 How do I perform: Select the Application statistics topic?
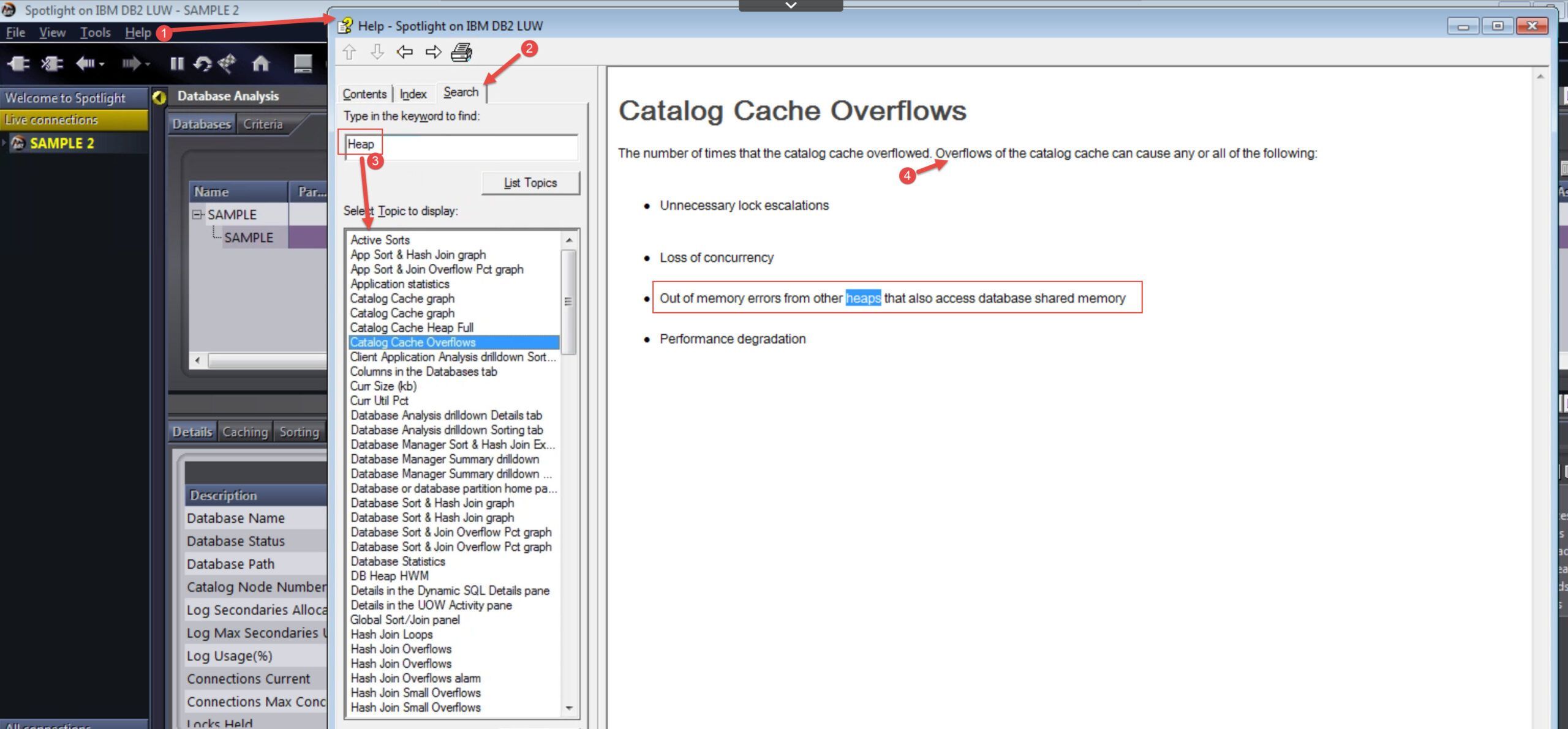click(x=399, y=284)
